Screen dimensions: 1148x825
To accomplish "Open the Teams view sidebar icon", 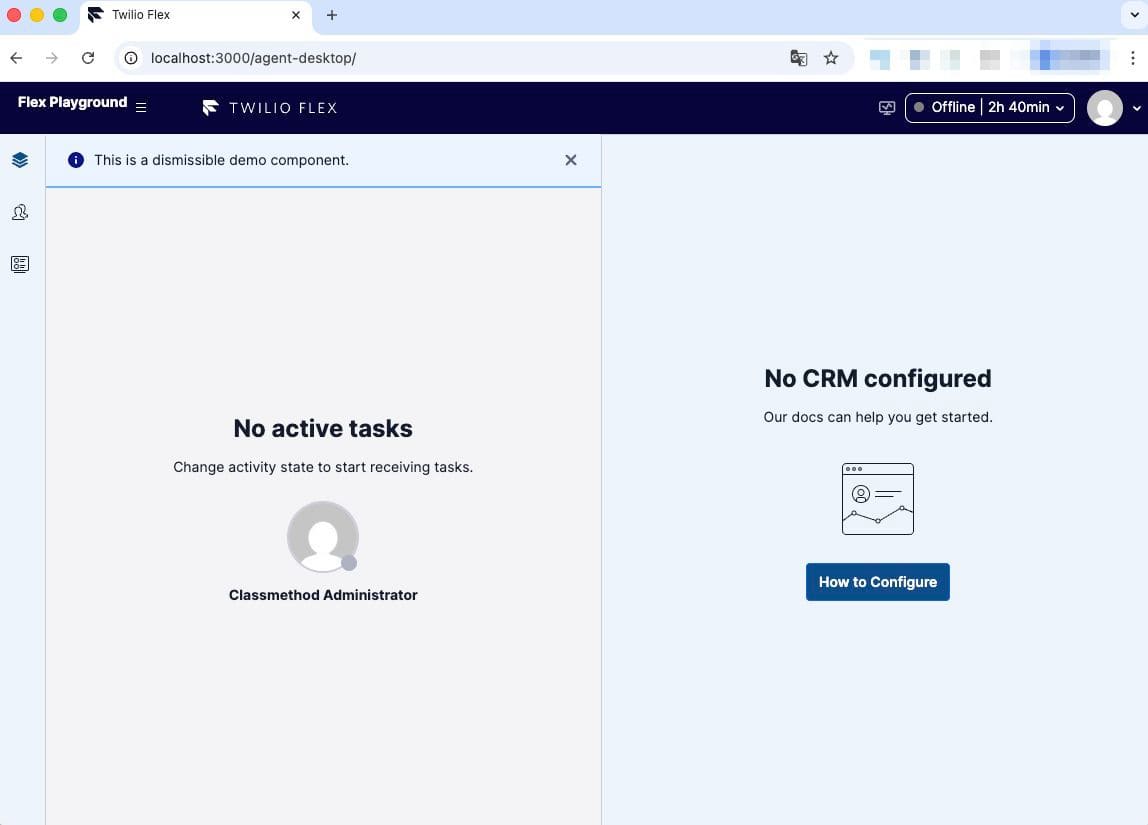I will pos(20,212).
